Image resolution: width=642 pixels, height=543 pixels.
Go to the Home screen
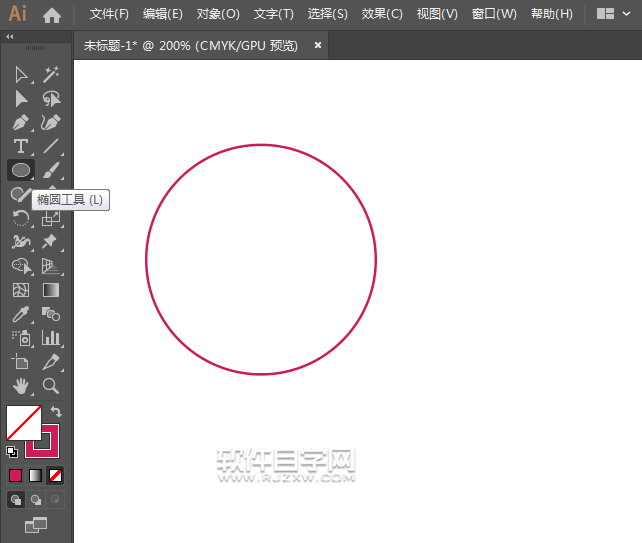pyautogui.click(x=52, y=14)
